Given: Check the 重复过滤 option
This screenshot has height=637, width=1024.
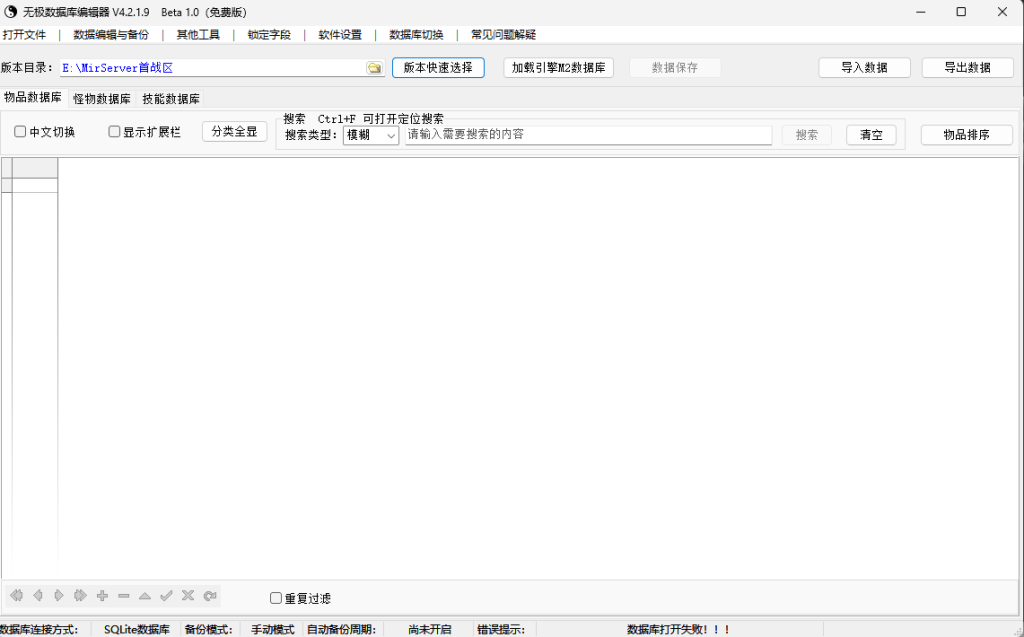Looking at the screenshot, I should pos(276,599).
